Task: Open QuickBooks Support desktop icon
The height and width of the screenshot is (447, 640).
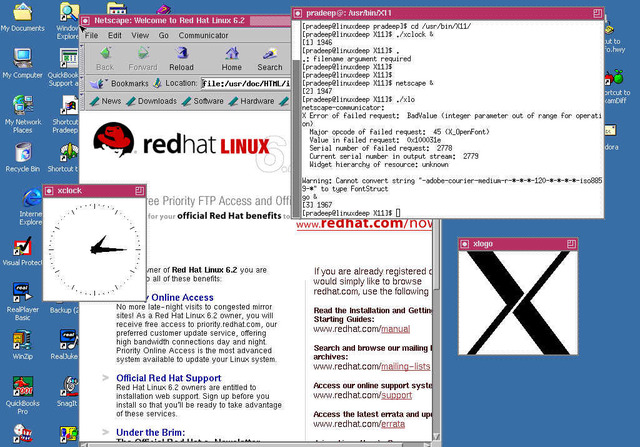Action: [65, 67]
